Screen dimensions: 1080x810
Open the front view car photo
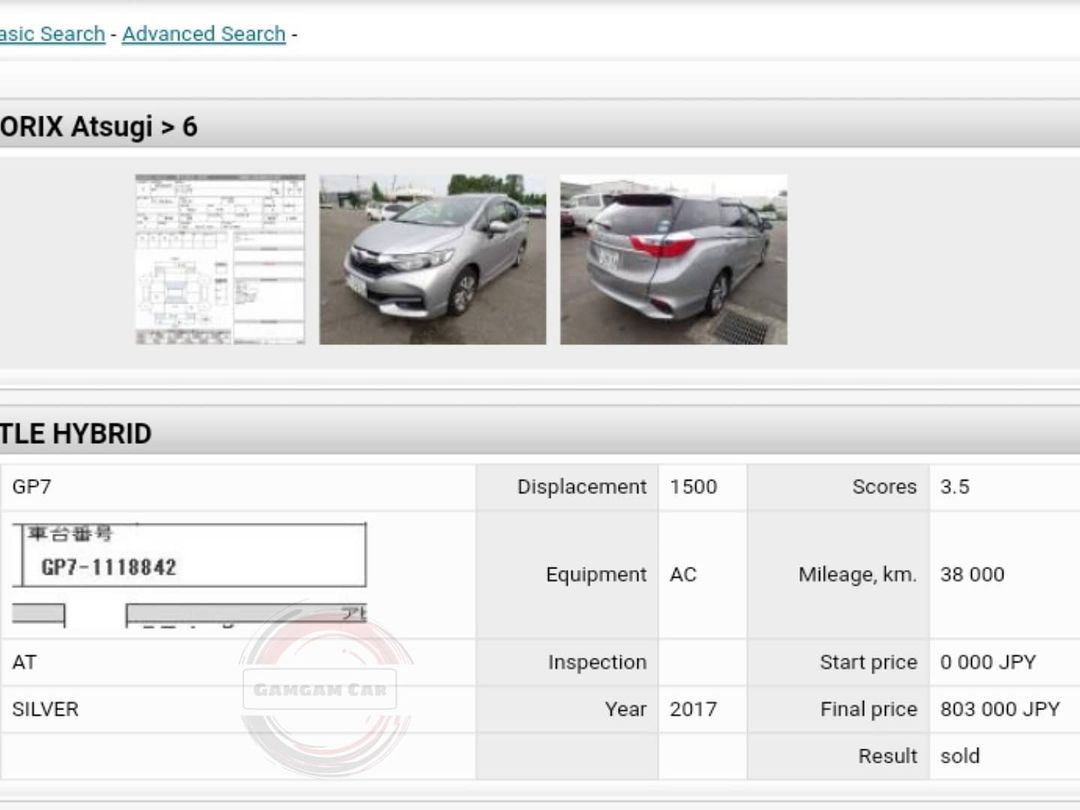pyautogui.click(x=433, y=259)
